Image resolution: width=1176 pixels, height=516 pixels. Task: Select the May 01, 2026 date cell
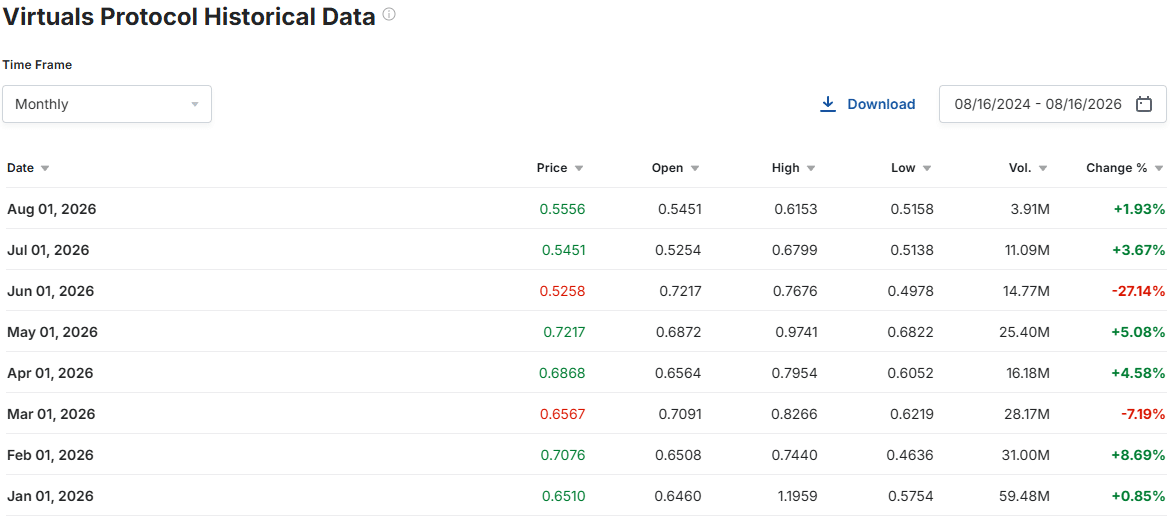[52, 332]
